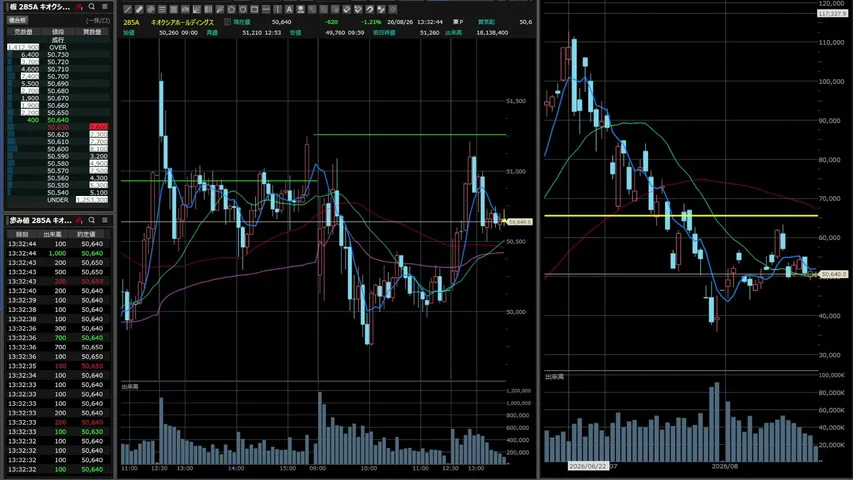
Task: Open search in the order book panel
Action: click(x=91, y=7)
